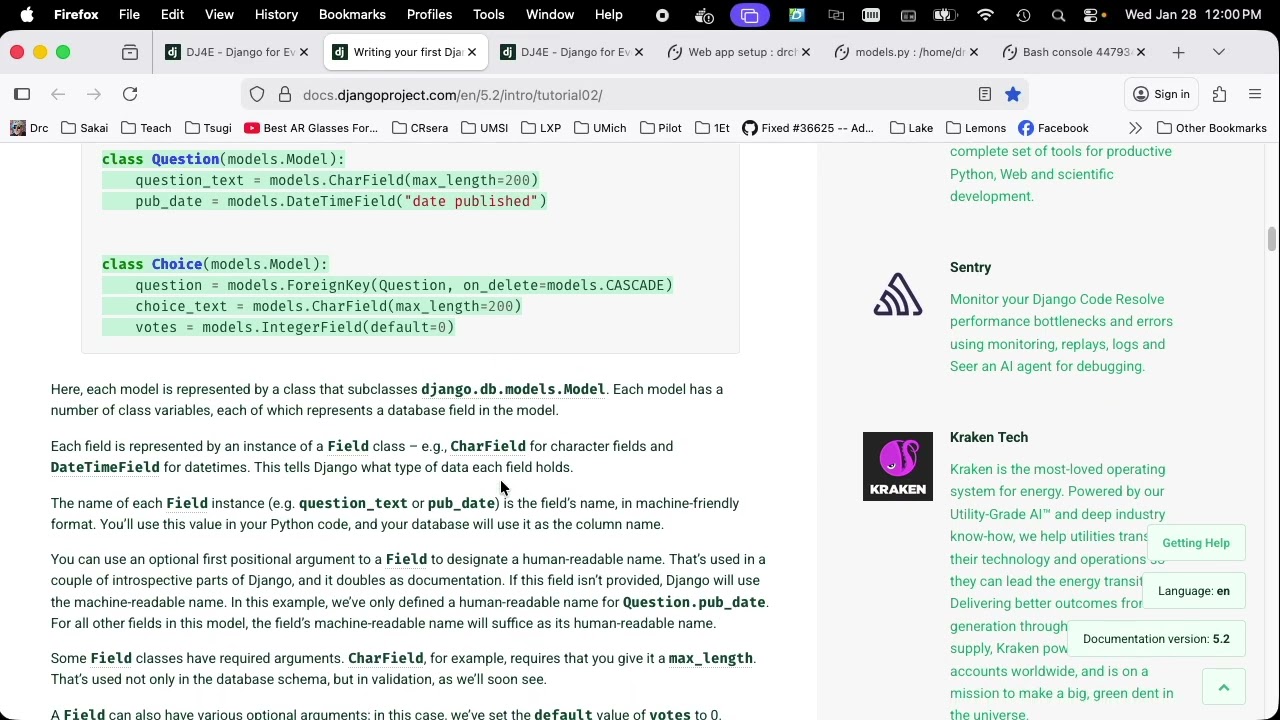Switch to the Bash console tab
The width and height of the screenshot is (1280, 720).
coord(1076,52)
